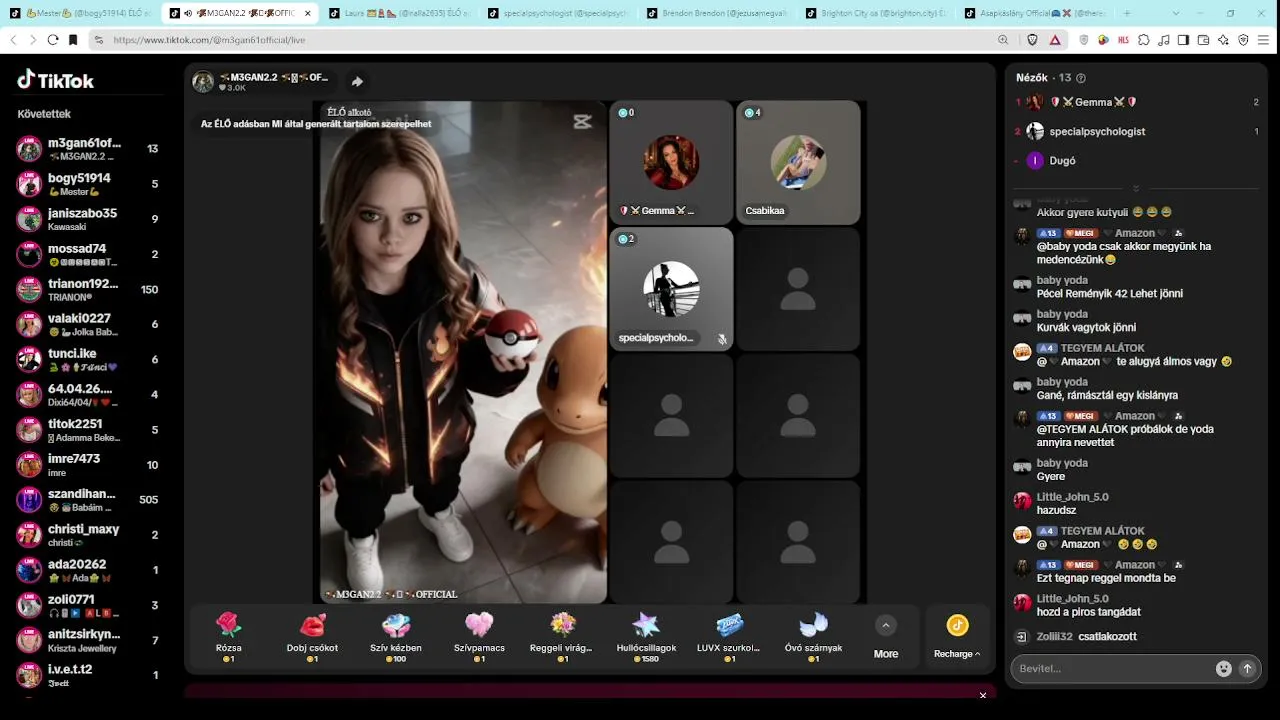Screen dimensions: 1280x720
Task: Switch to the Brighton City tab
Action: point(876,13)
